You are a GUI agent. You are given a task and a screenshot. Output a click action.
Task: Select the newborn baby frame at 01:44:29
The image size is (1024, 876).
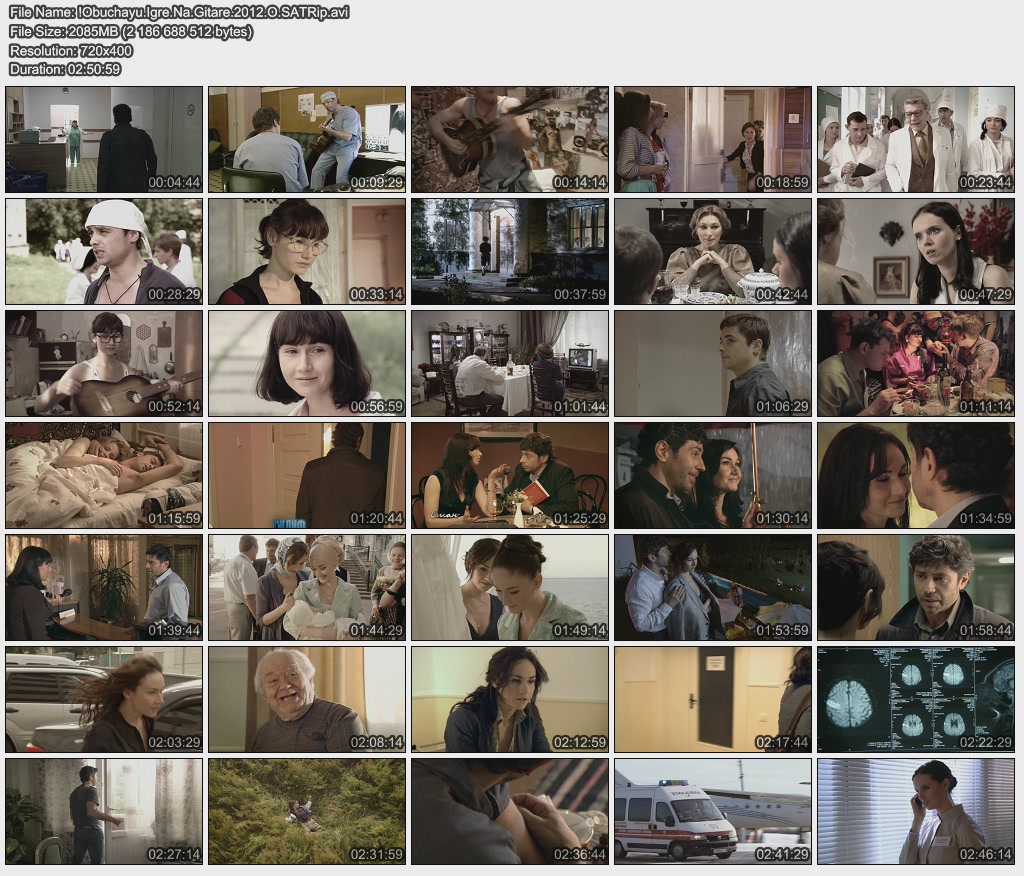point(307,587)
